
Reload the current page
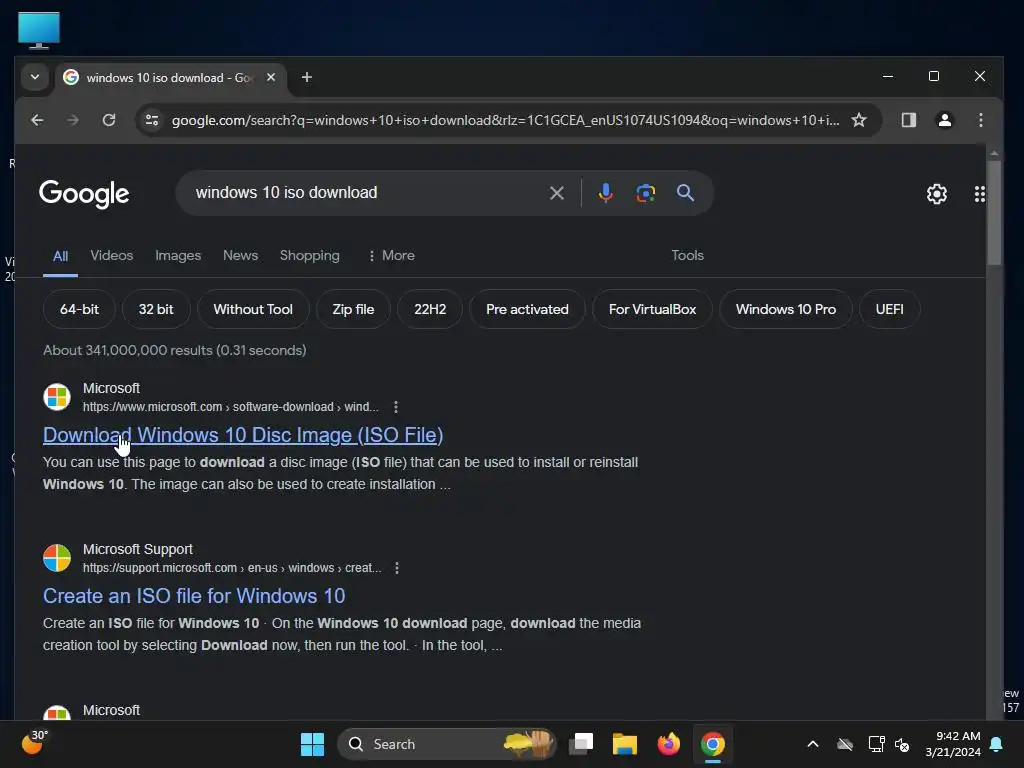point(109,120)
